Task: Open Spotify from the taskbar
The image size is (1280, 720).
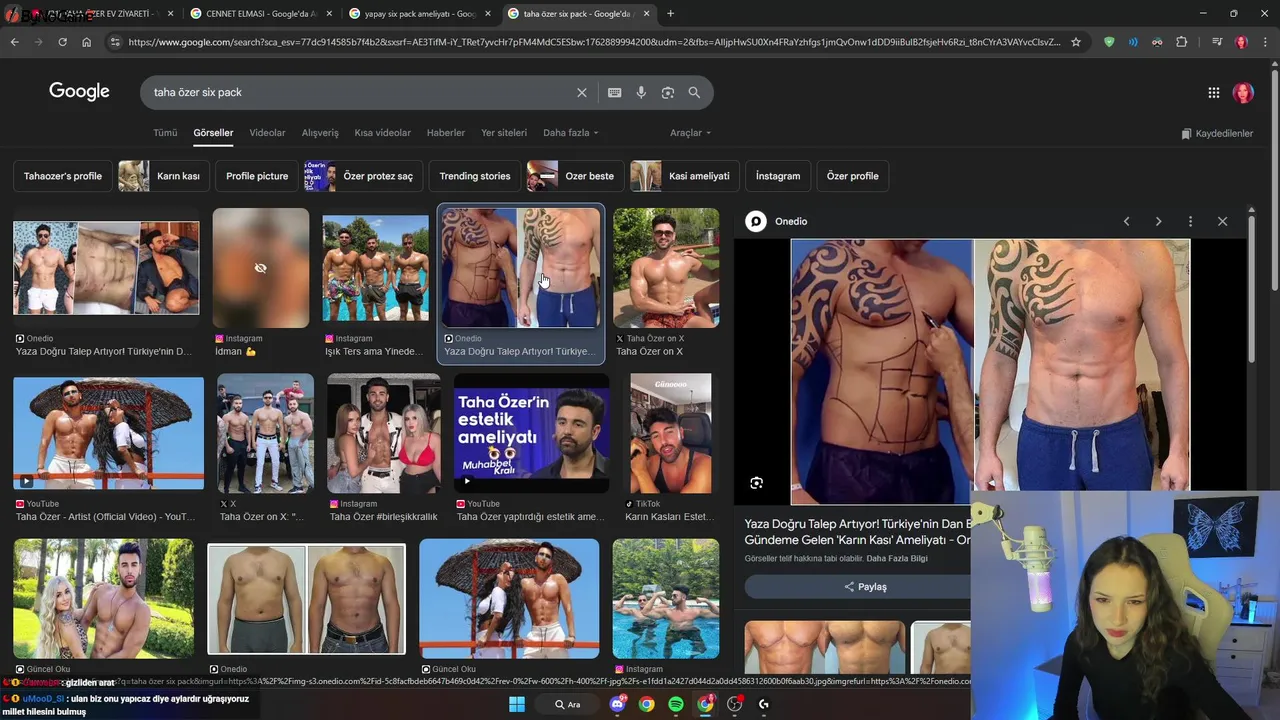Action: 676,704
